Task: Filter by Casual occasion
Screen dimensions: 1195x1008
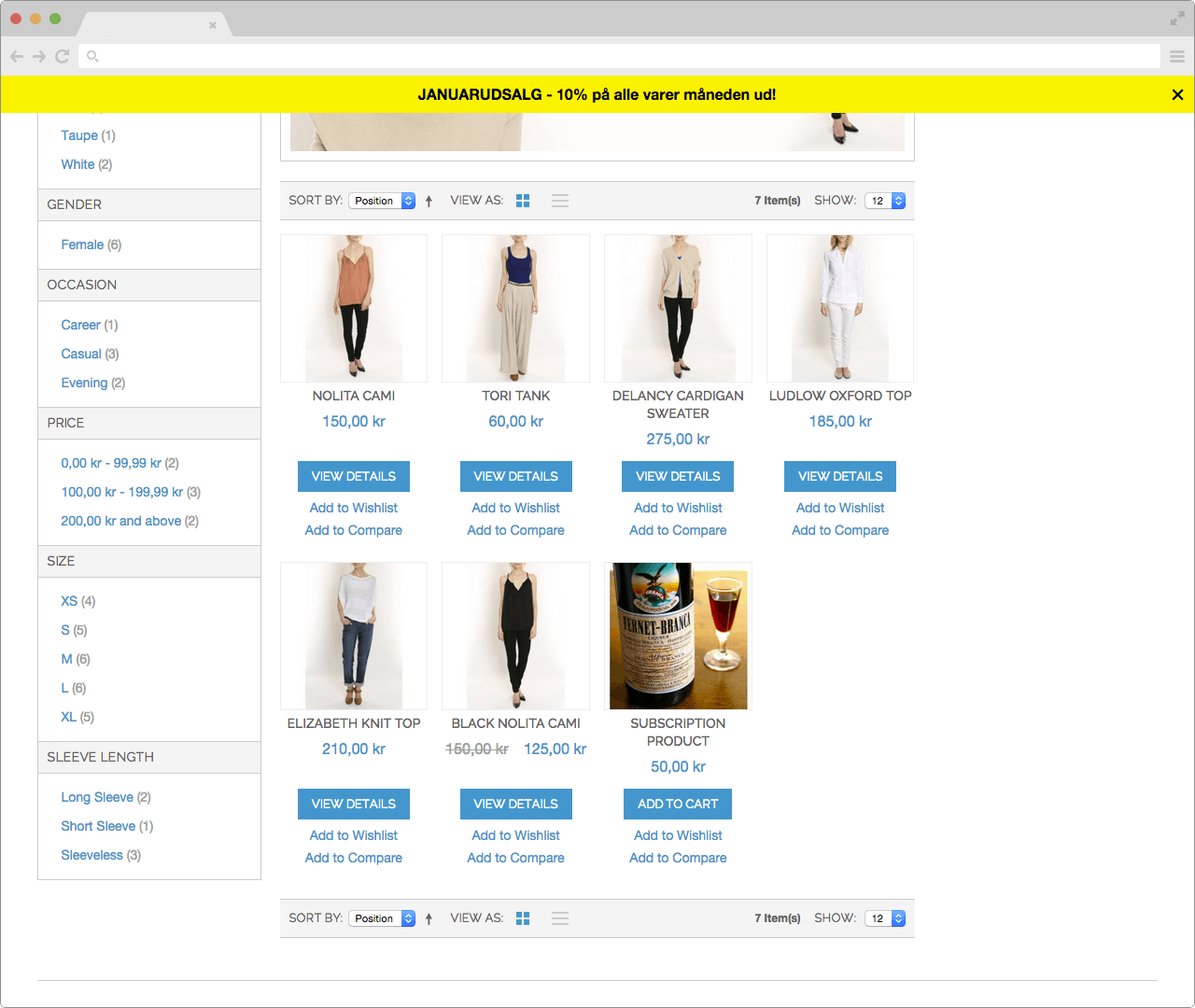Action: click(x=81, y=354)
